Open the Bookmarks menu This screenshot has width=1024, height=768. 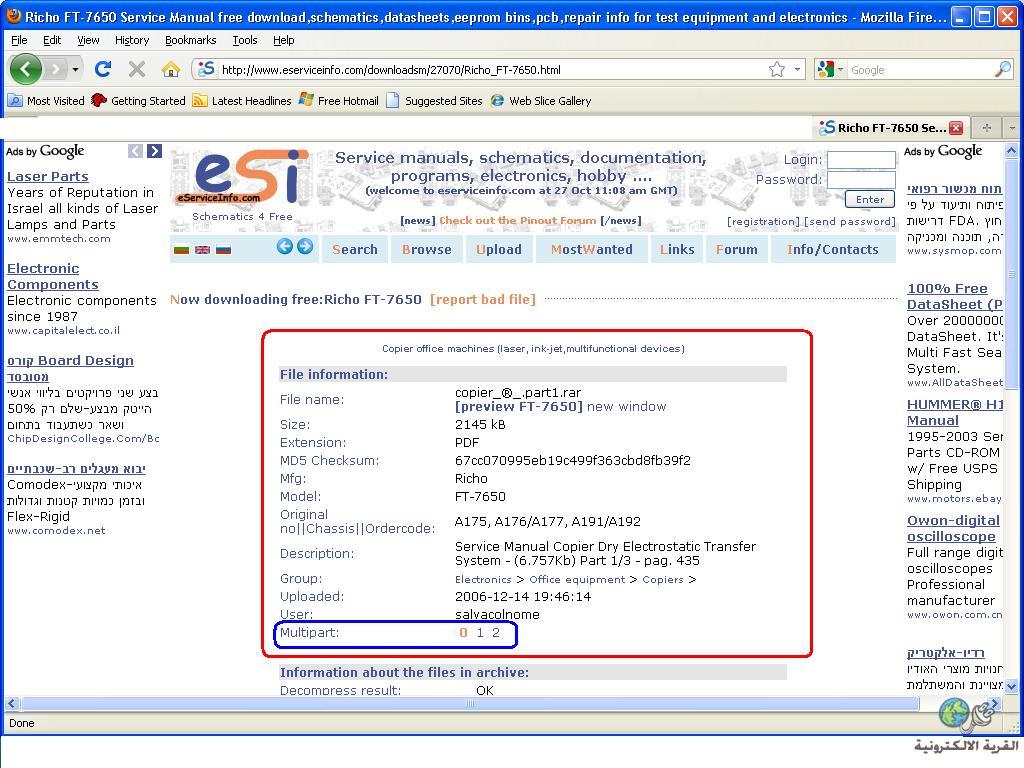[x=190, y=40]
